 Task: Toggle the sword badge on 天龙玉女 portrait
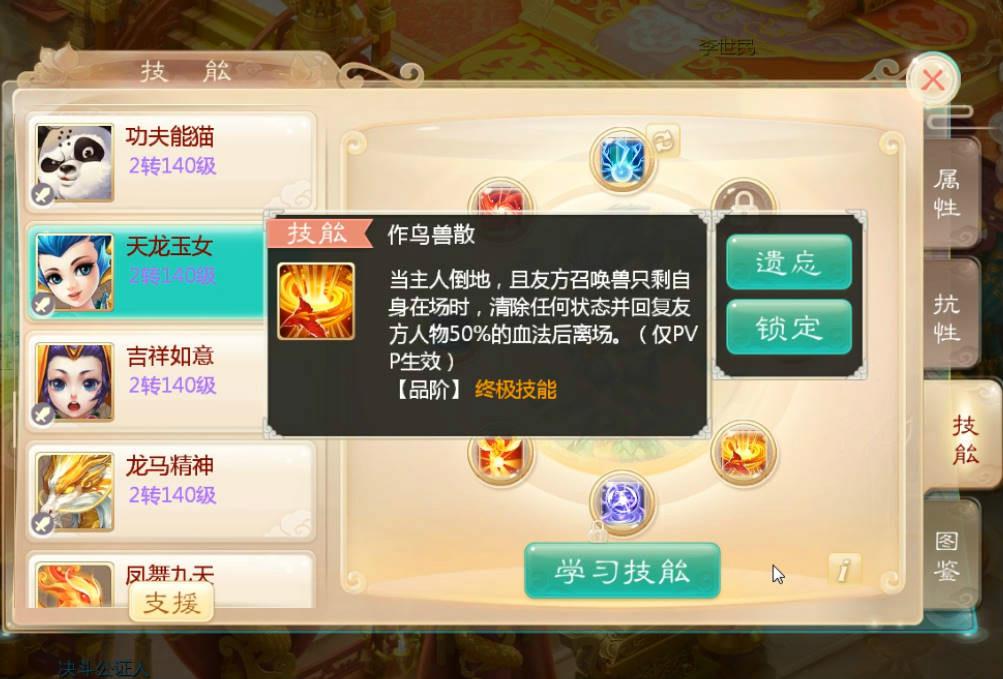point(42,305)
